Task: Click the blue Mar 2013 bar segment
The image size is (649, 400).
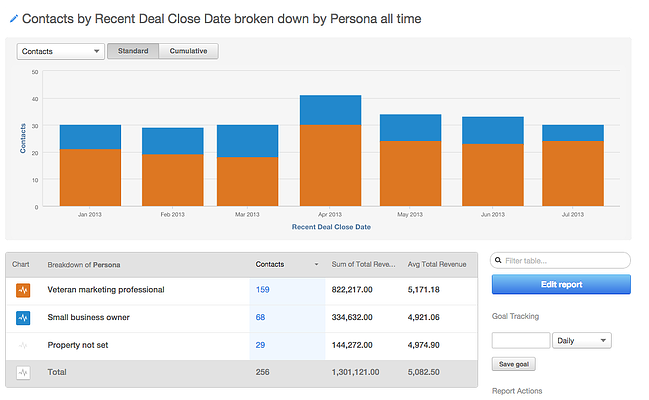Action: pos(248,141)
